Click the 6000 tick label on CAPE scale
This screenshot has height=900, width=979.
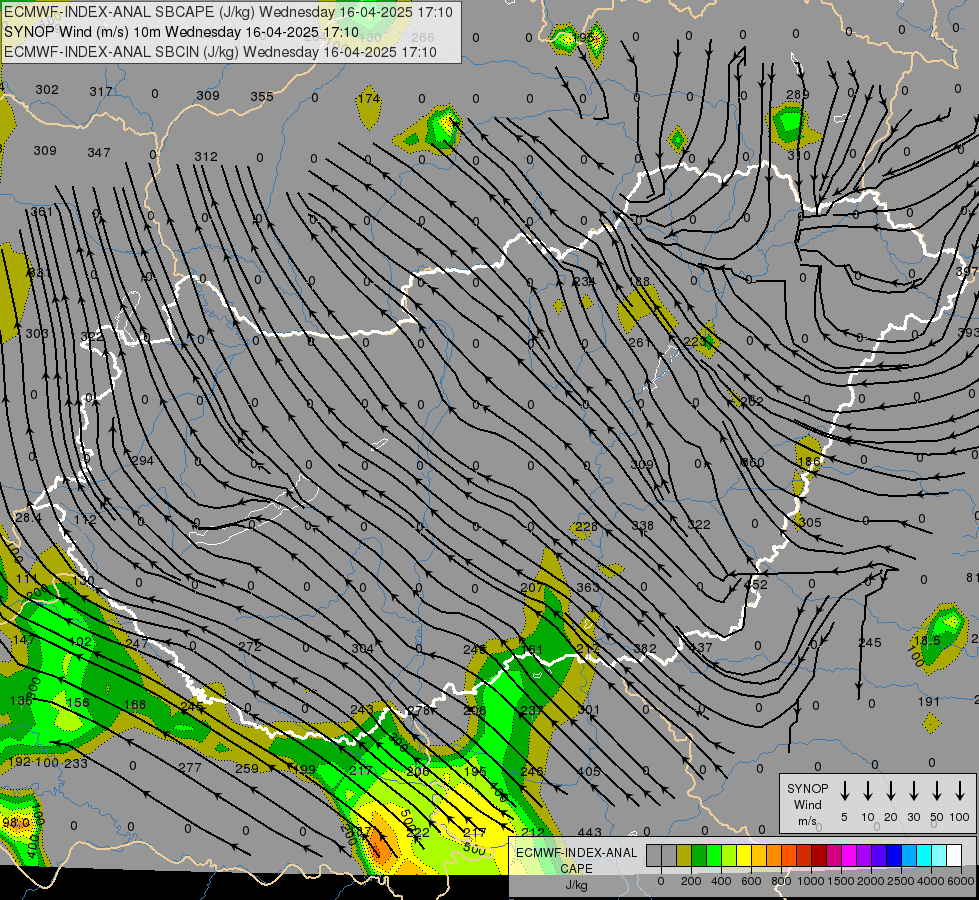tap(962, 881)
